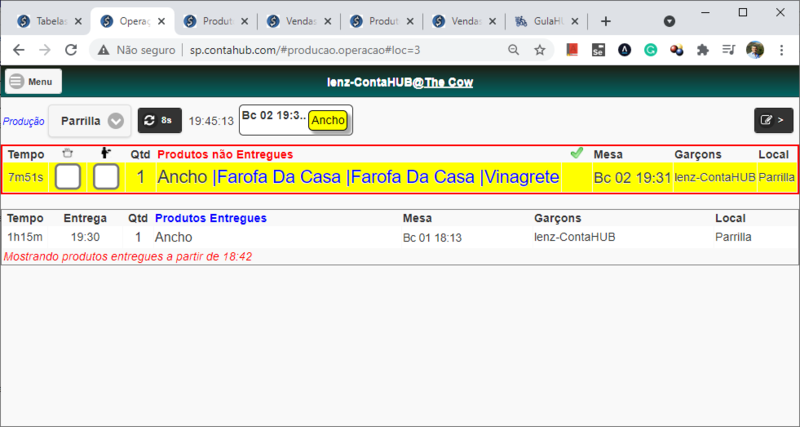Close the Tabelas browser tab
The height and width of the screenshot is (427, 800).
pyautogui.click(x=78, y=21)
